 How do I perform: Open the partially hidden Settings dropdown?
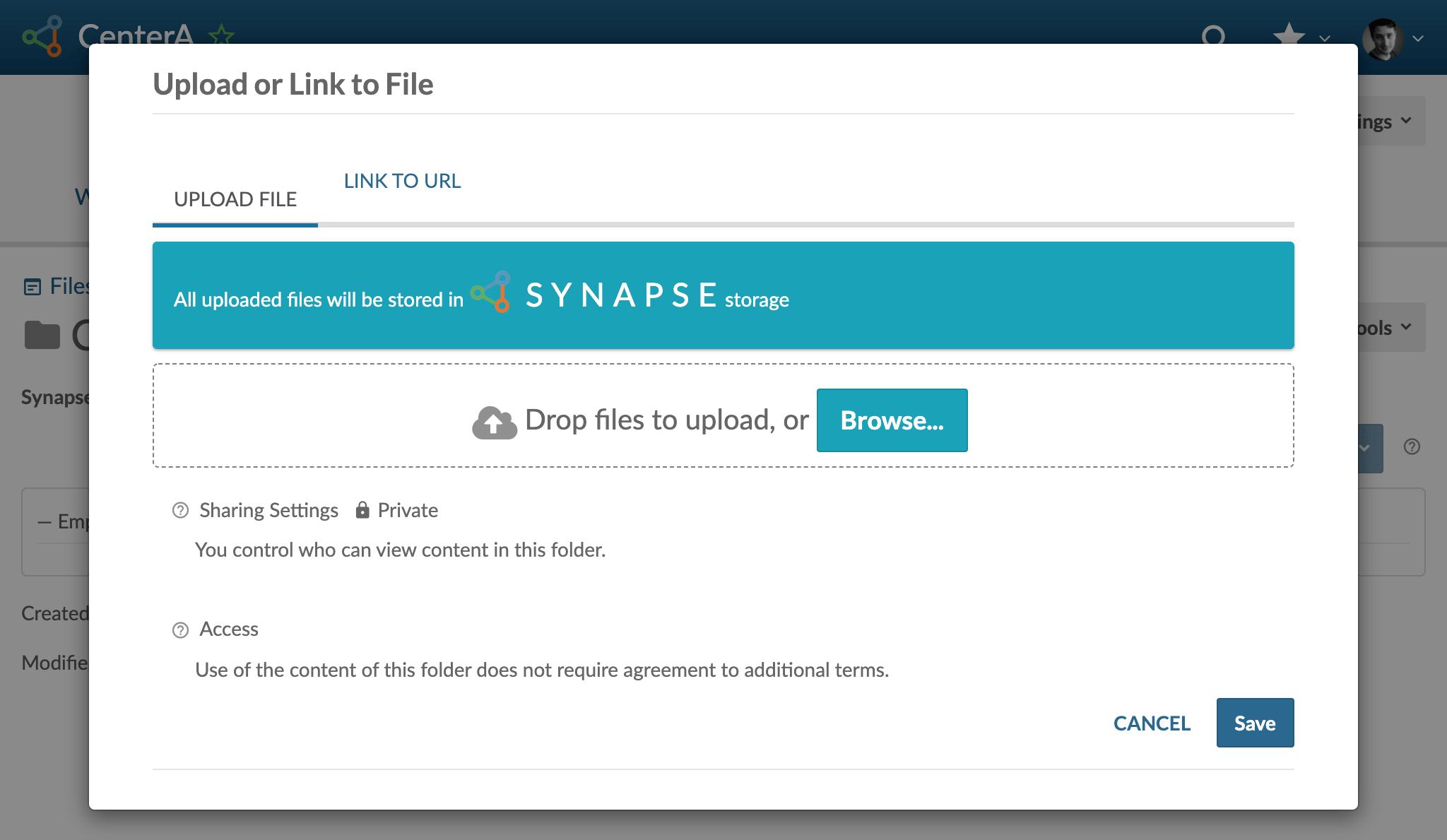pos(1389,122)
